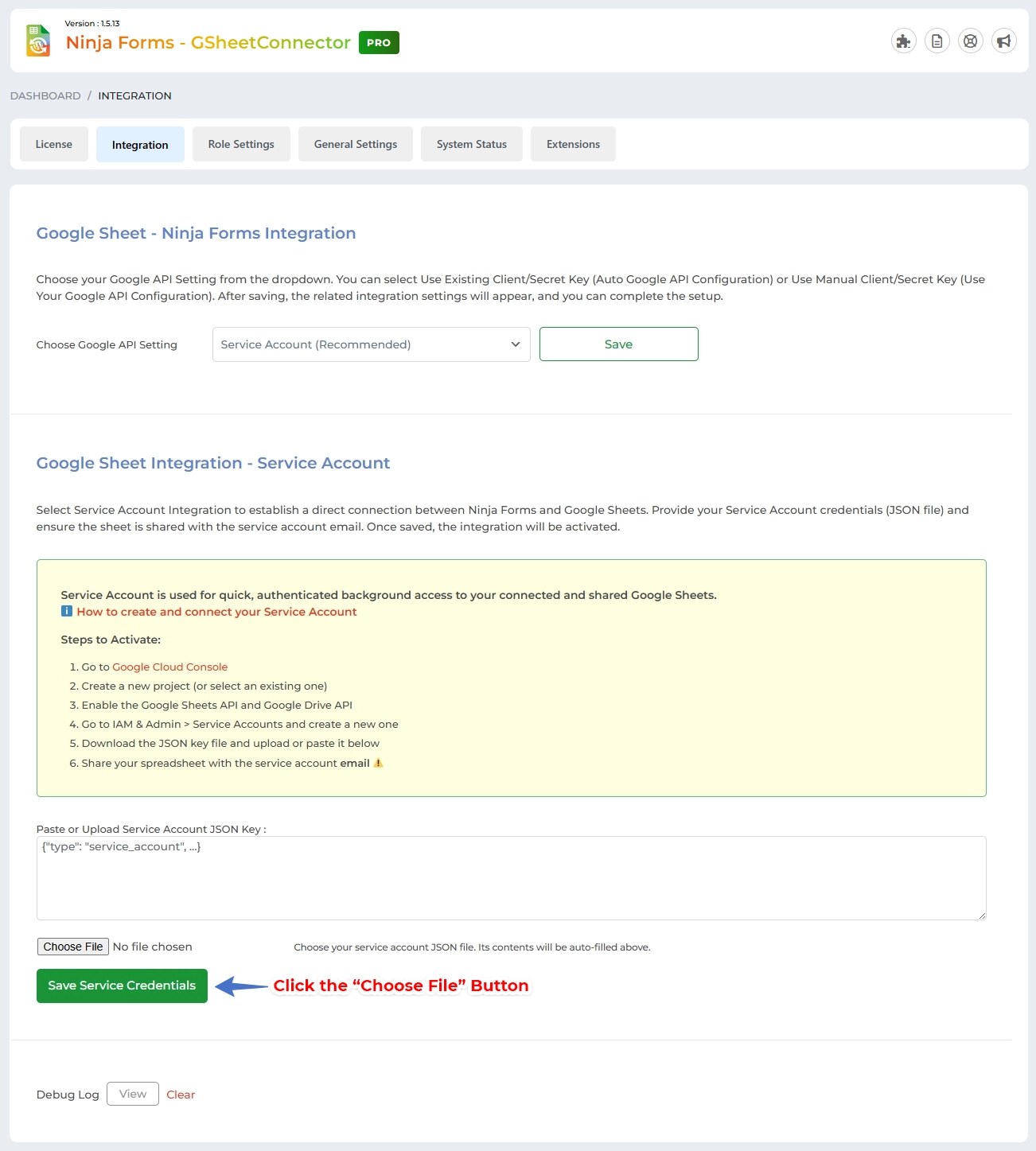Viewport: 1036px width, 1151px height.
Task: Click 'How to create and connect your Service Account'
Action: pos(216,612)
